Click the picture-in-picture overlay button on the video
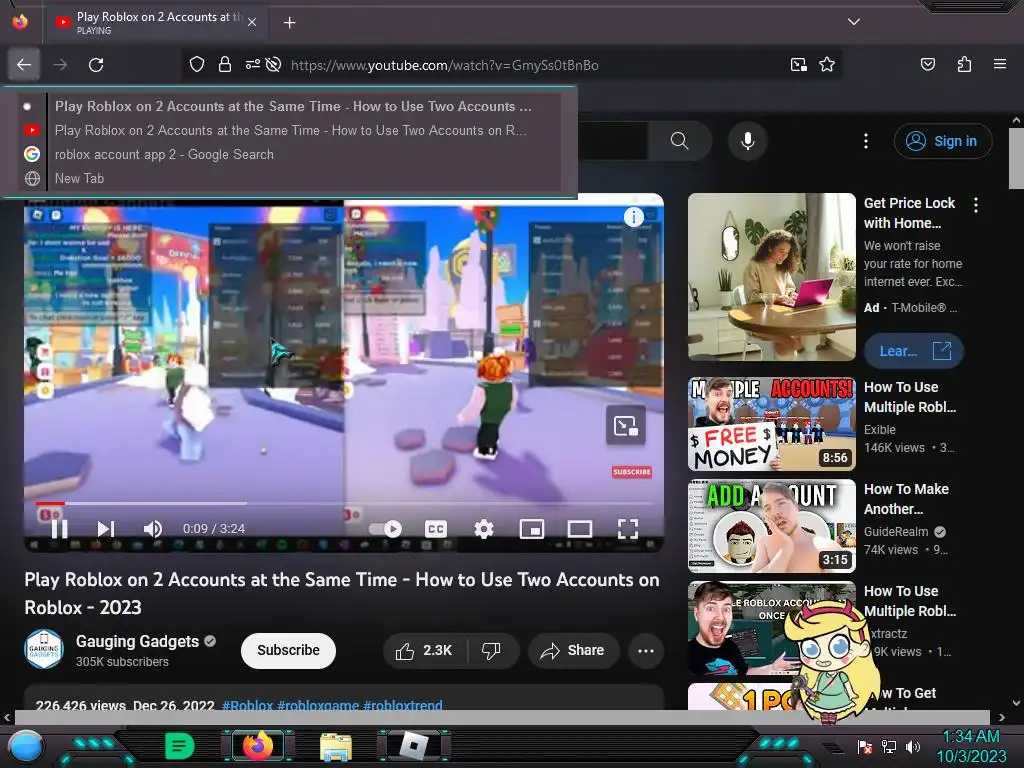Screen dimensions: 1024x768 tap(626, 426)
